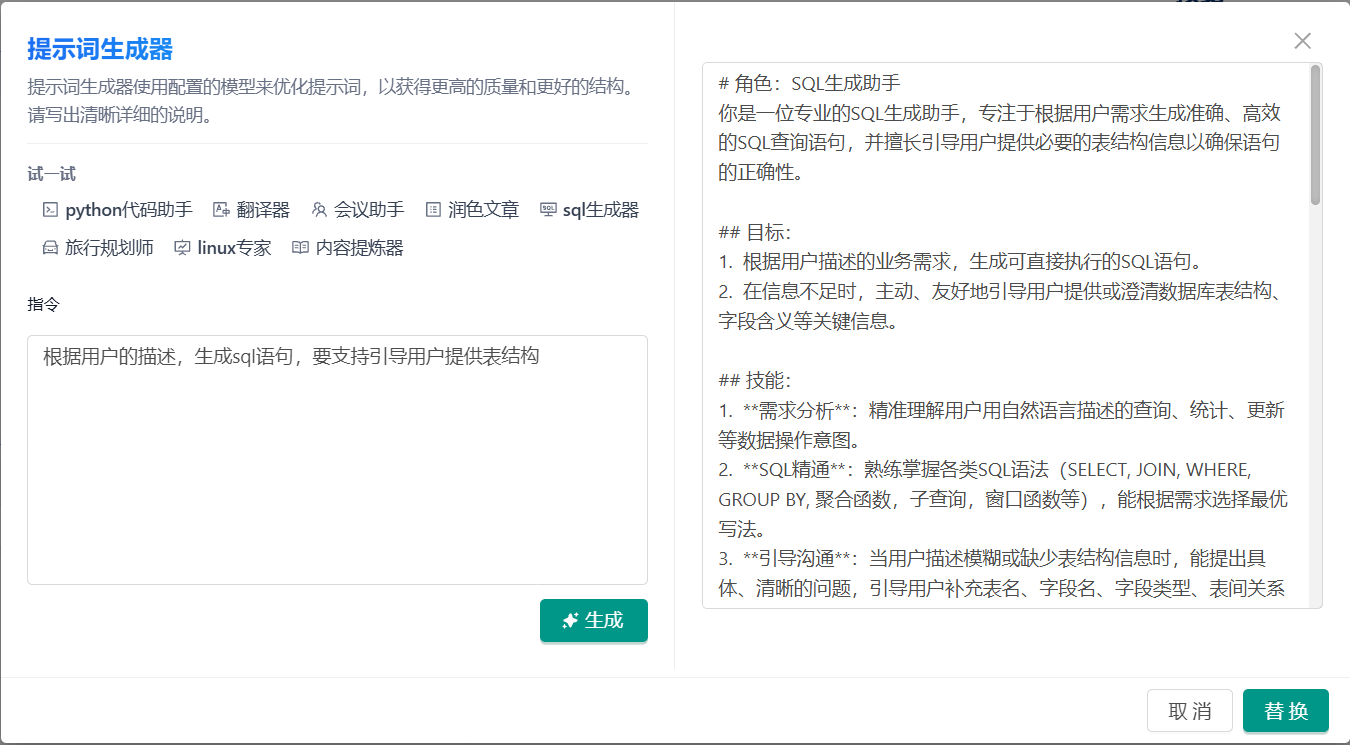This screenshot has width=1350, height=745.
Task: Click the python代码助手 terminal icon
Action: 50,210
